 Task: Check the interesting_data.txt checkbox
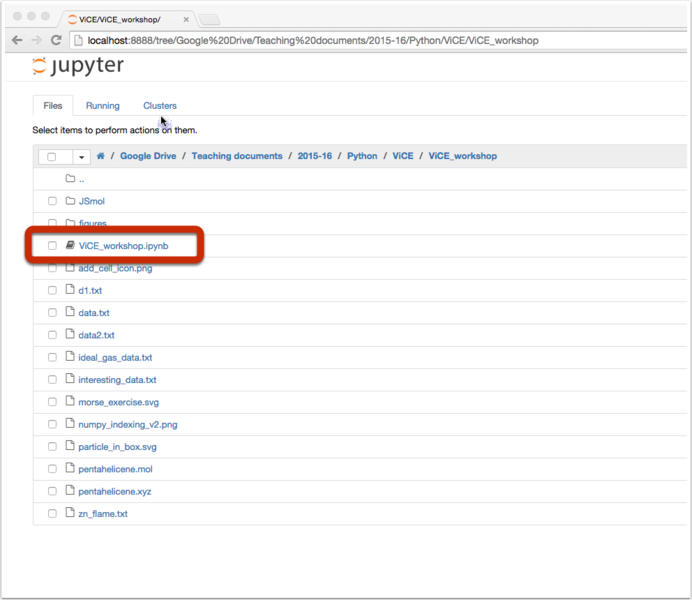click(x=52, y=380)
